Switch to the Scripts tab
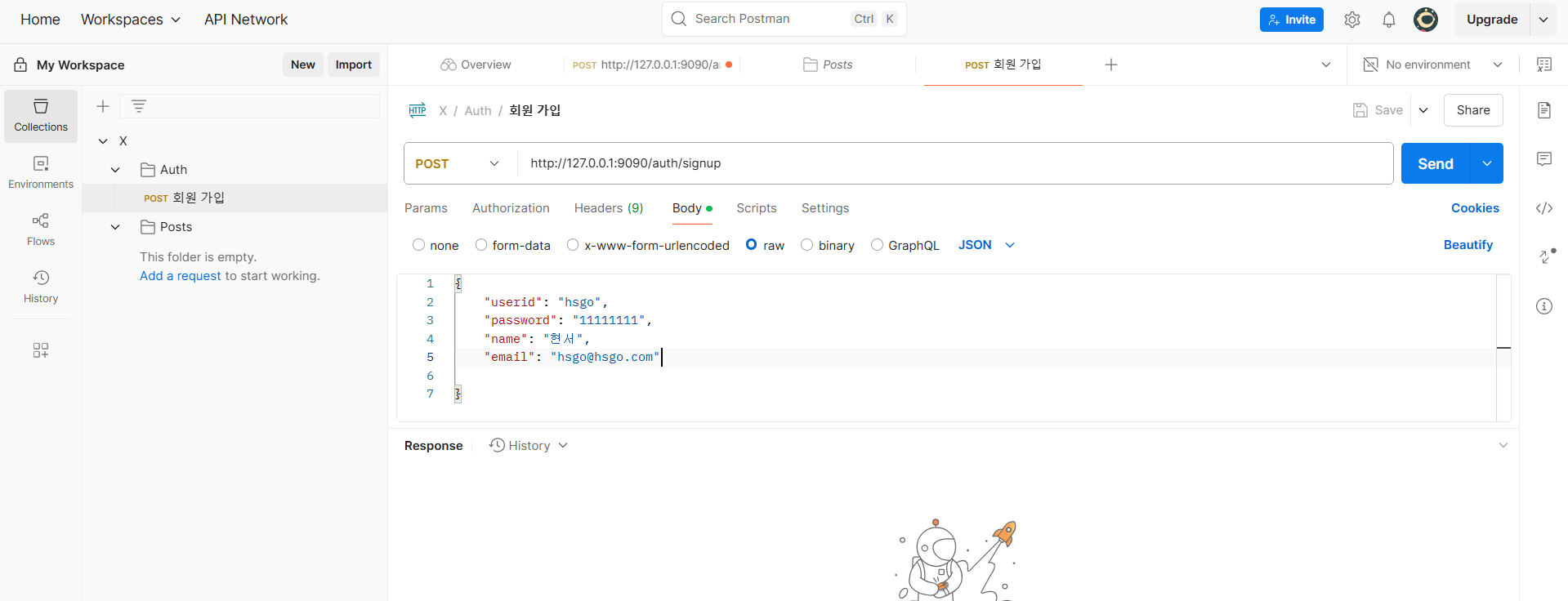This screenshot has width=1568, height=601. pos(757,208)
